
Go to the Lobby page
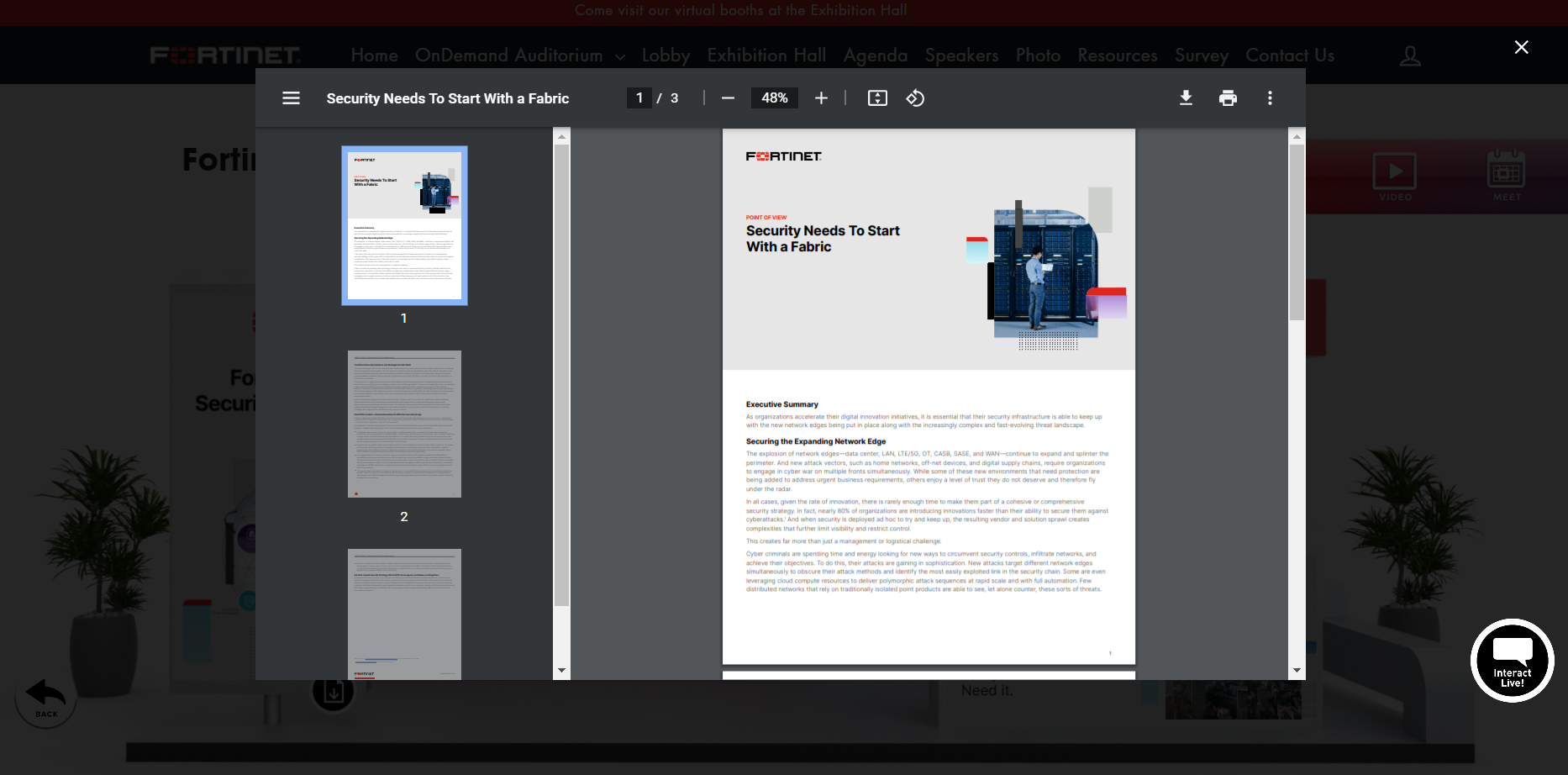pyautogui.click(x=666, y=55)
